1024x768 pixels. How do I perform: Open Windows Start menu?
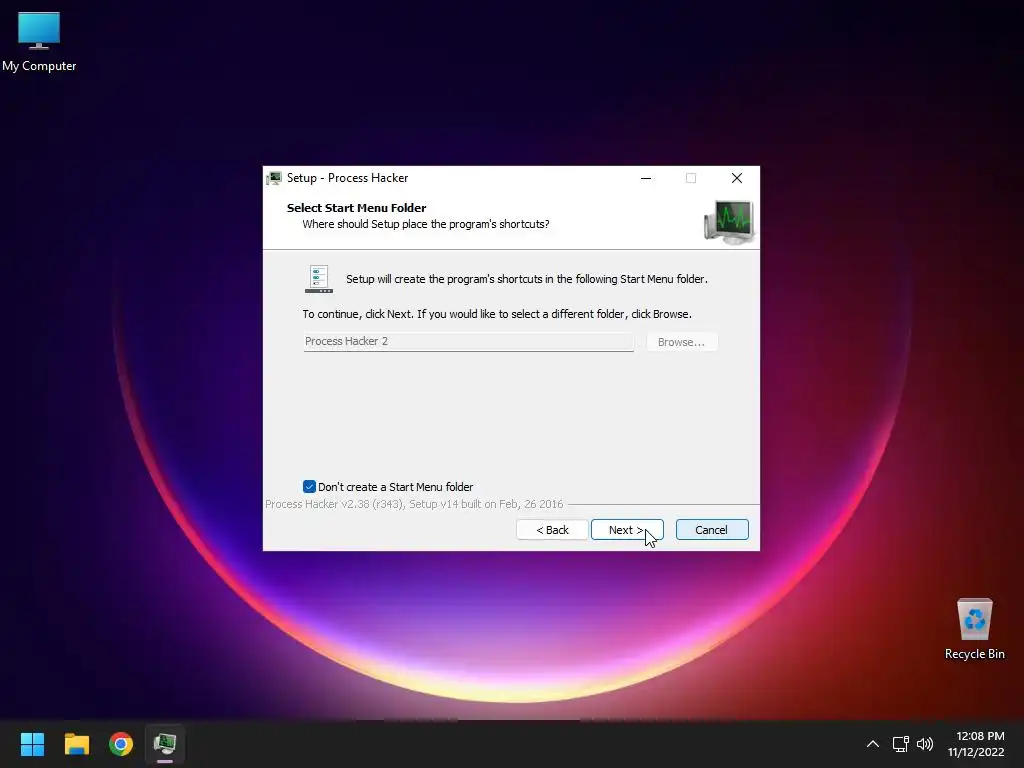coord(32,744)
